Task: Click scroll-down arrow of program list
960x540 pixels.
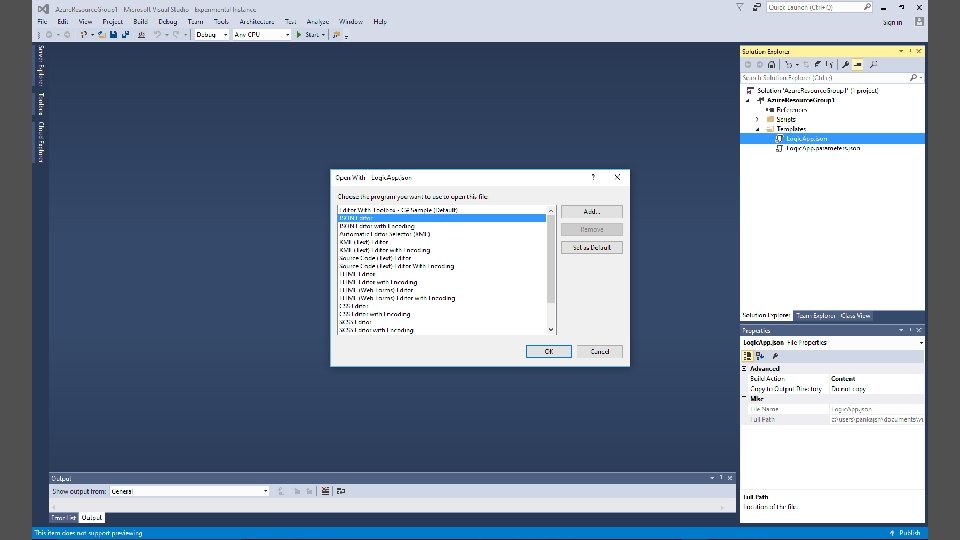Action: (551, 330)
